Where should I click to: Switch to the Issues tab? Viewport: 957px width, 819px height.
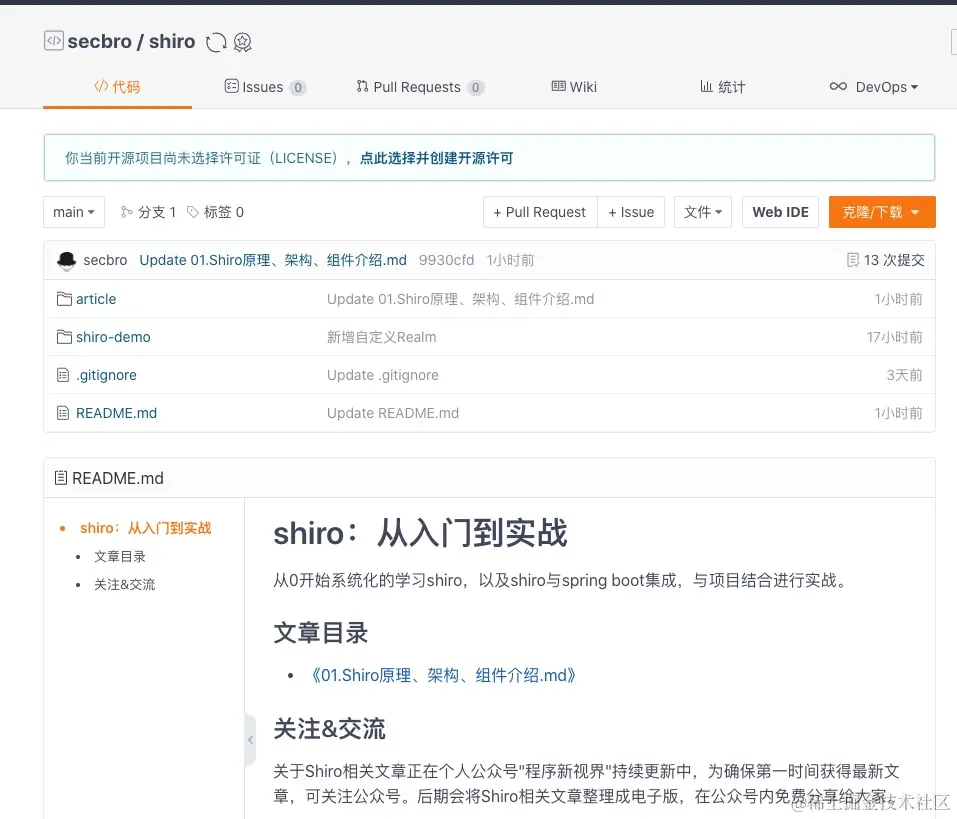tap(264, 87)
